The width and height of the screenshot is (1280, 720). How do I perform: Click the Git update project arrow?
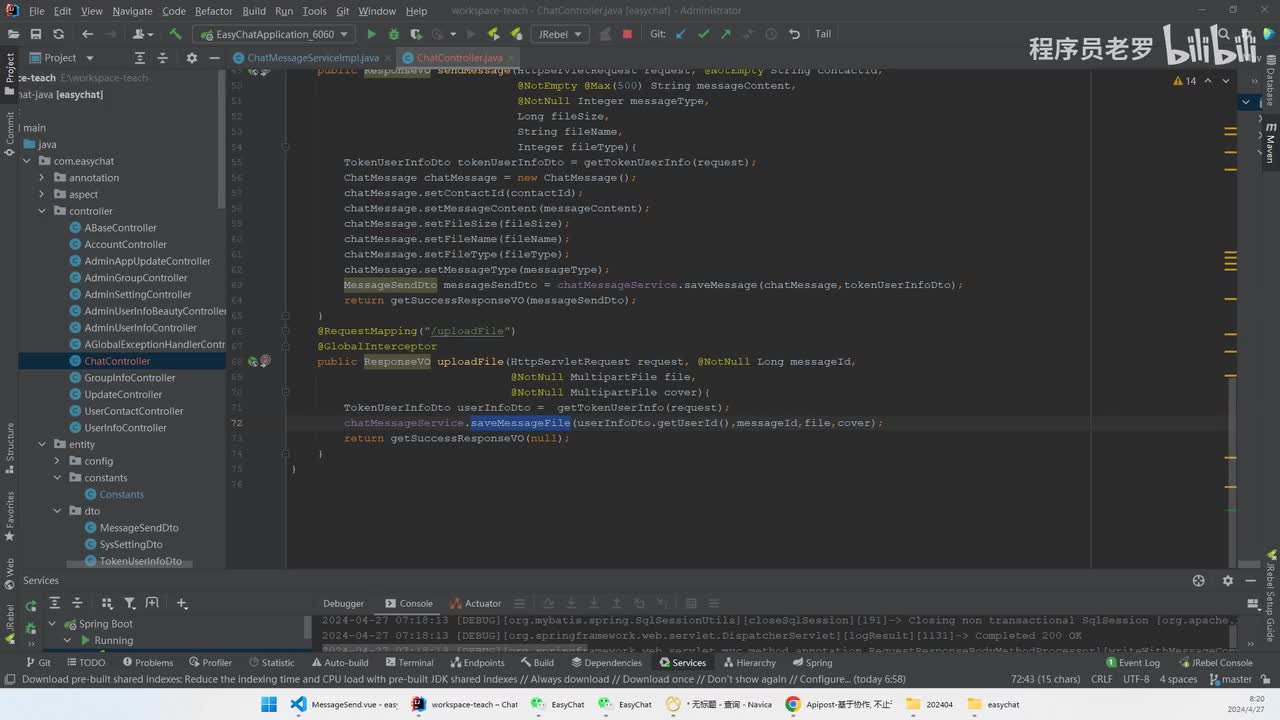(x=681, y=34)
